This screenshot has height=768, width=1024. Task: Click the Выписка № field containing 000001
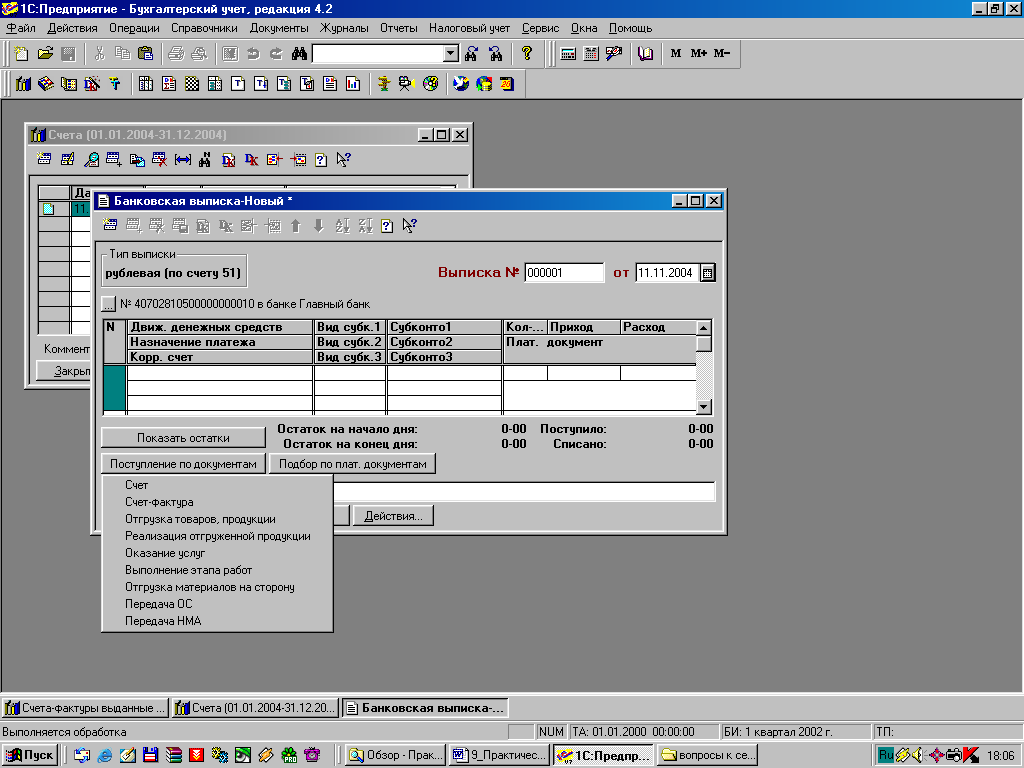(x=564, y=273)
